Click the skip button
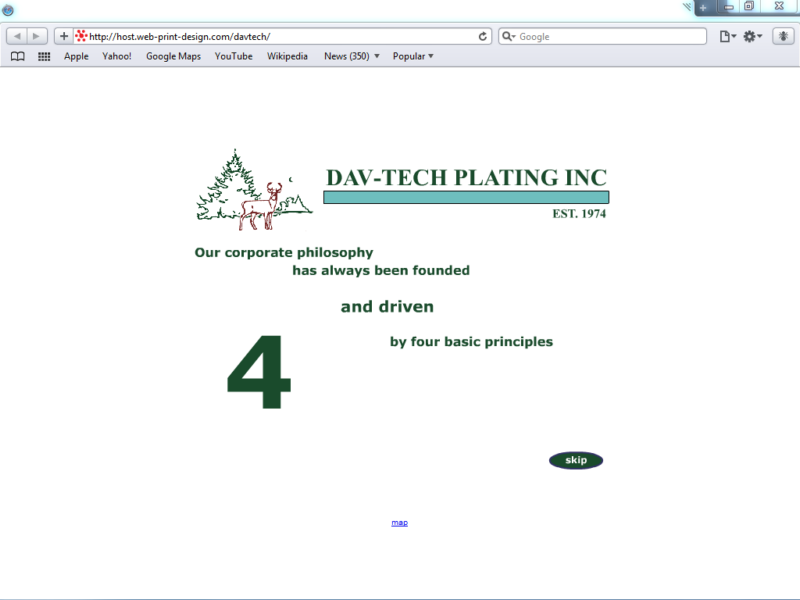 pyautogui.click(x=576, y=460)
